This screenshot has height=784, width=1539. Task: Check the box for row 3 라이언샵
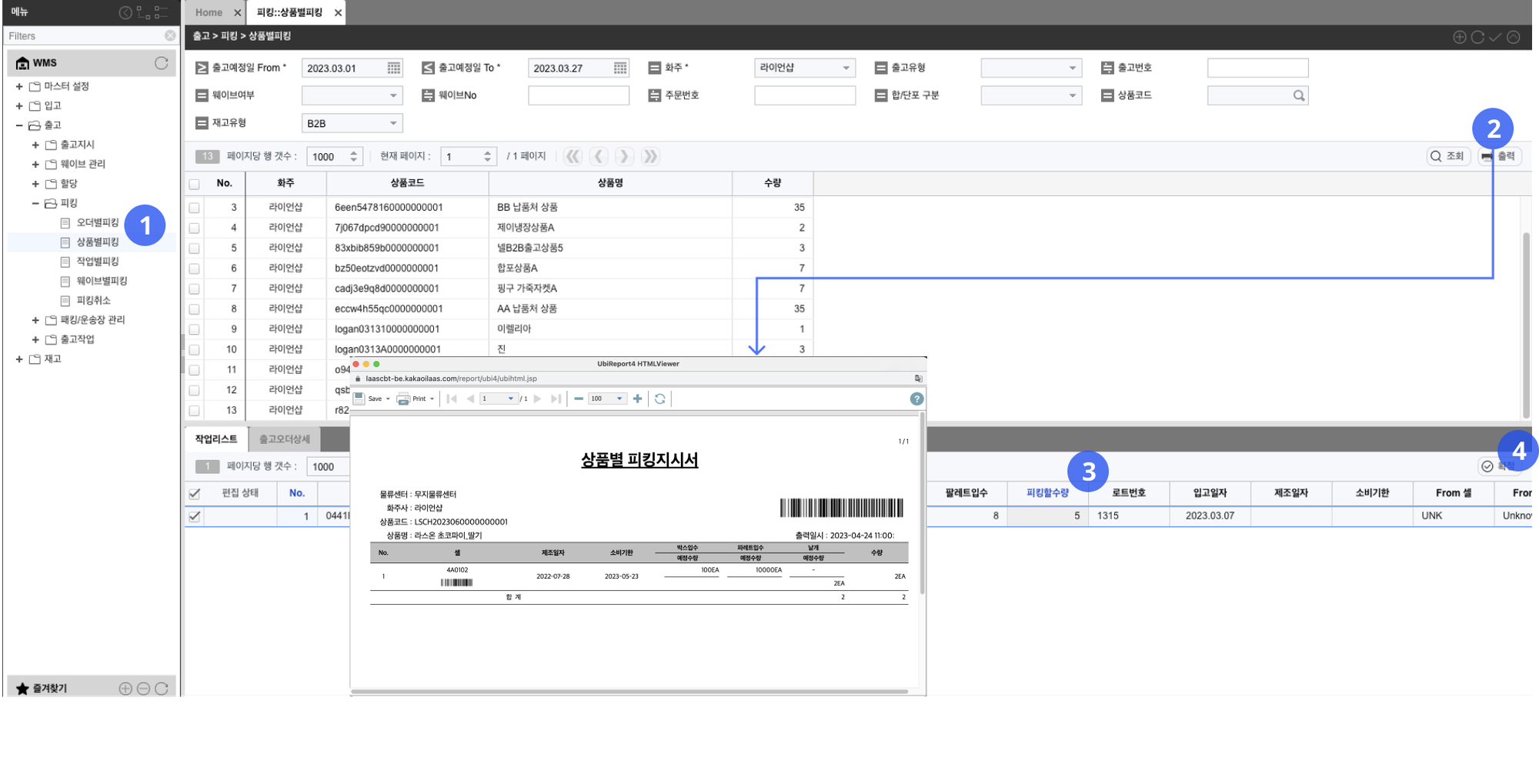click(x=194, y=208)
